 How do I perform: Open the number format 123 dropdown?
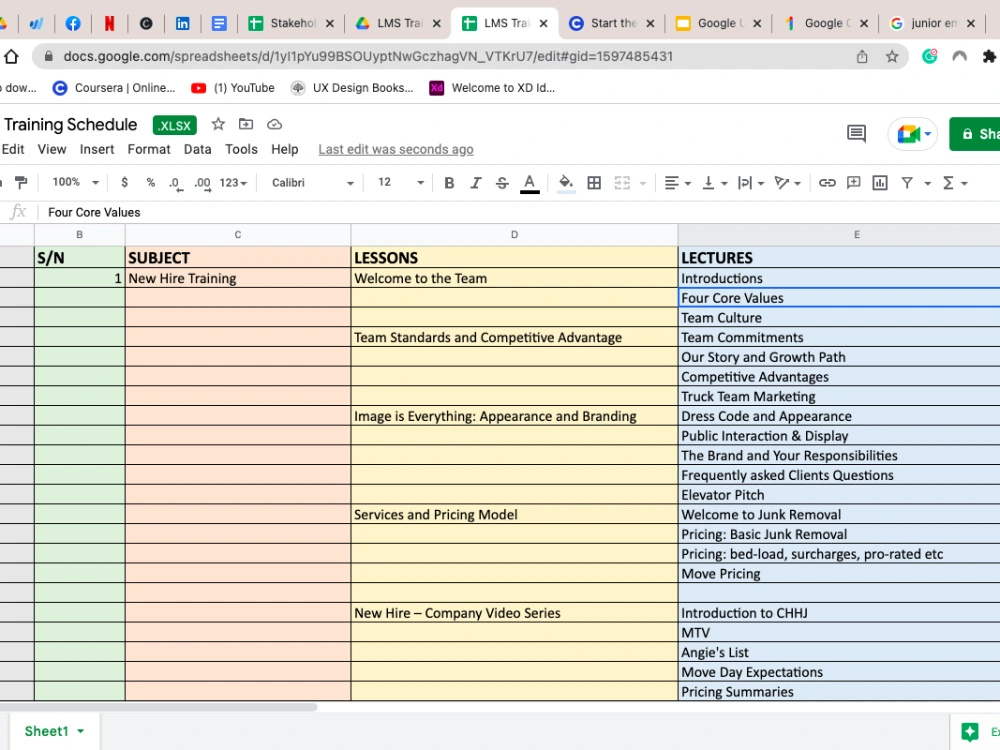click(x=233, y=183)
